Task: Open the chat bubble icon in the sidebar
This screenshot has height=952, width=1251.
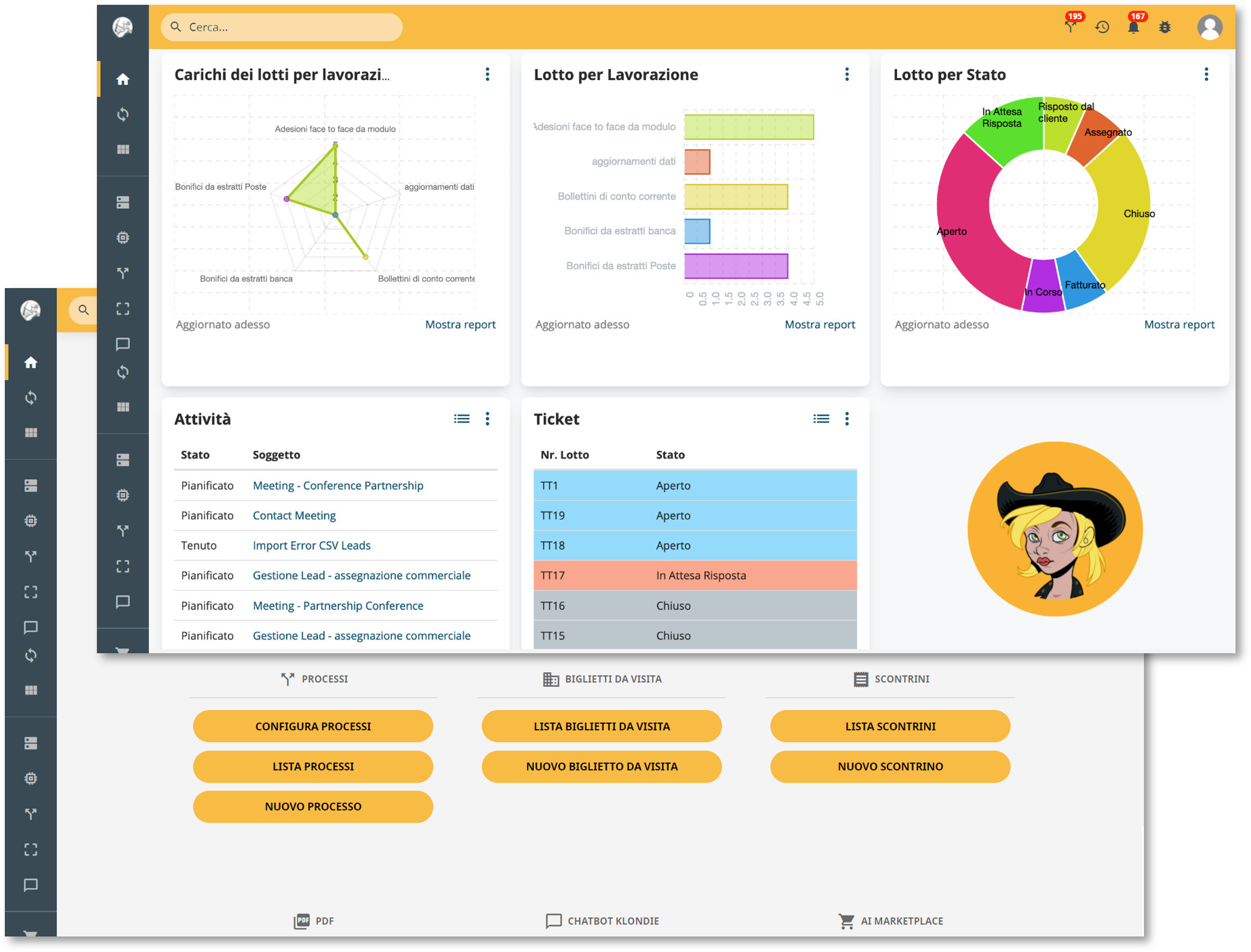Action: click(123, 344)
